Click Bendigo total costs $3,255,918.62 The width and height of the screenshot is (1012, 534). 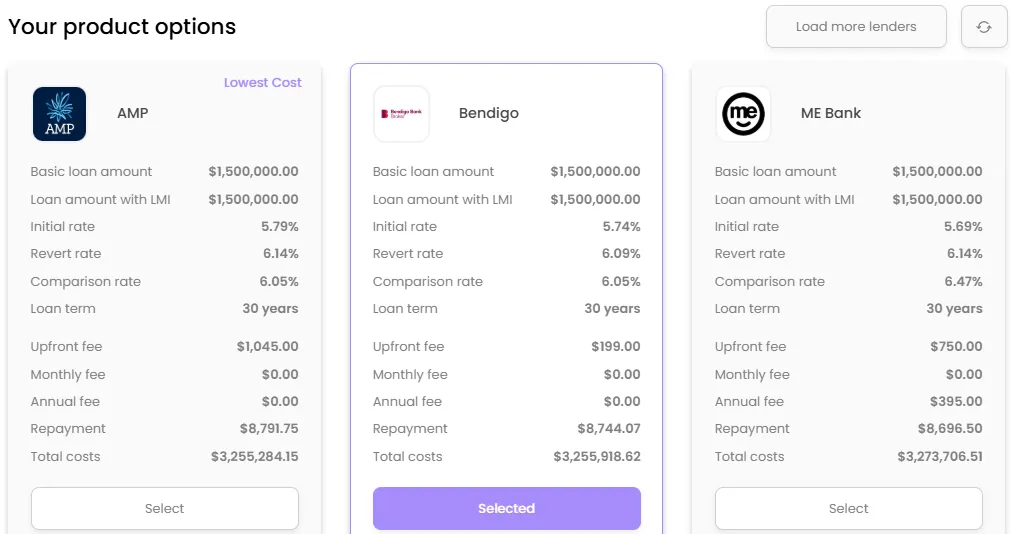(x=597, y=457)
